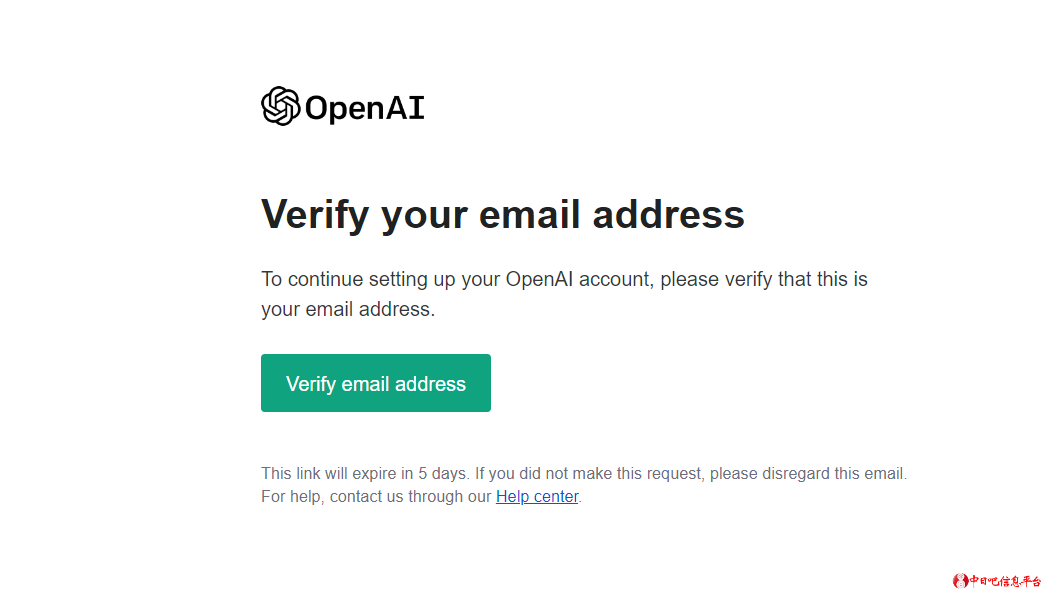
Task: Click the word "OpenAI" in body paragraph
Action: (541, 279)
